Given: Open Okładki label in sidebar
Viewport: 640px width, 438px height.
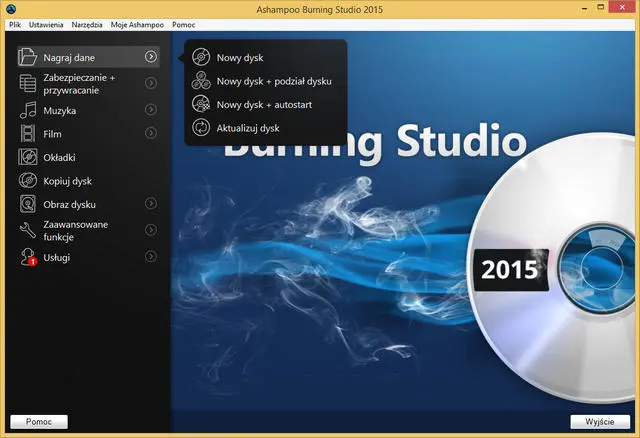Looking at the screenshot, I should click(x=59, y=158).
